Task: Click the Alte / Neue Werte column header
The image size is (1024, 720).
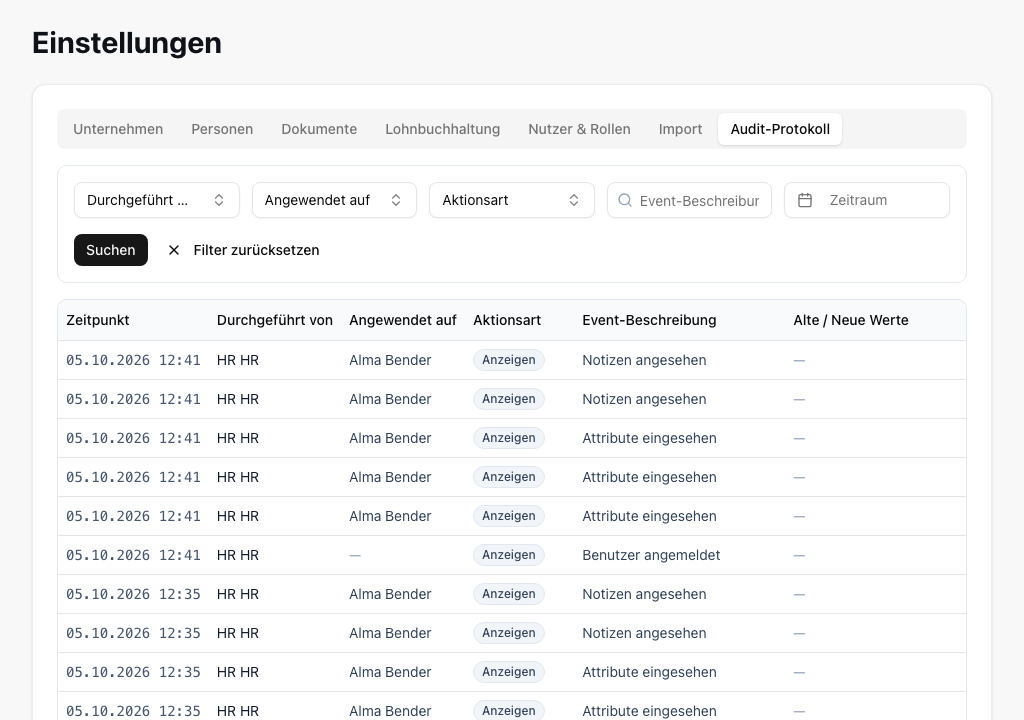Action: pyautogui.click(x=851, y=320)
